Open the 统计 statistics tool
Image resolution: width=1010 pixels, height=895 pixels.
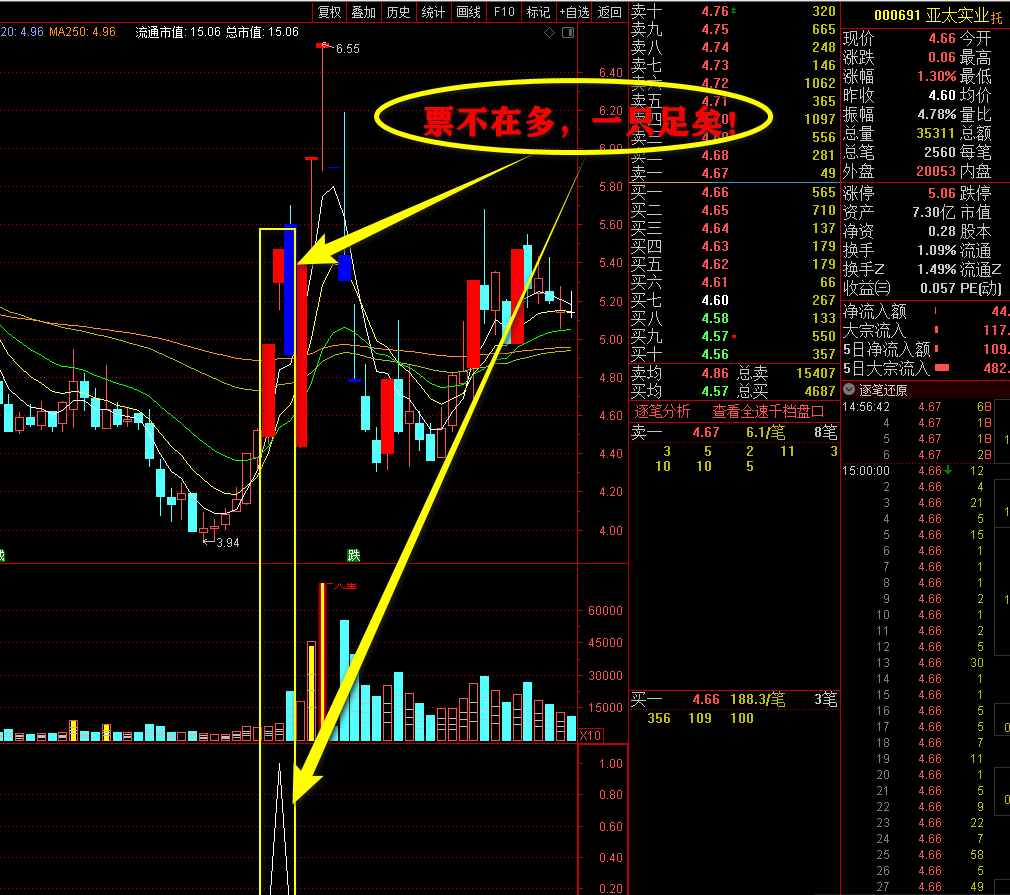pyautogui.click(x=433, y=12)
